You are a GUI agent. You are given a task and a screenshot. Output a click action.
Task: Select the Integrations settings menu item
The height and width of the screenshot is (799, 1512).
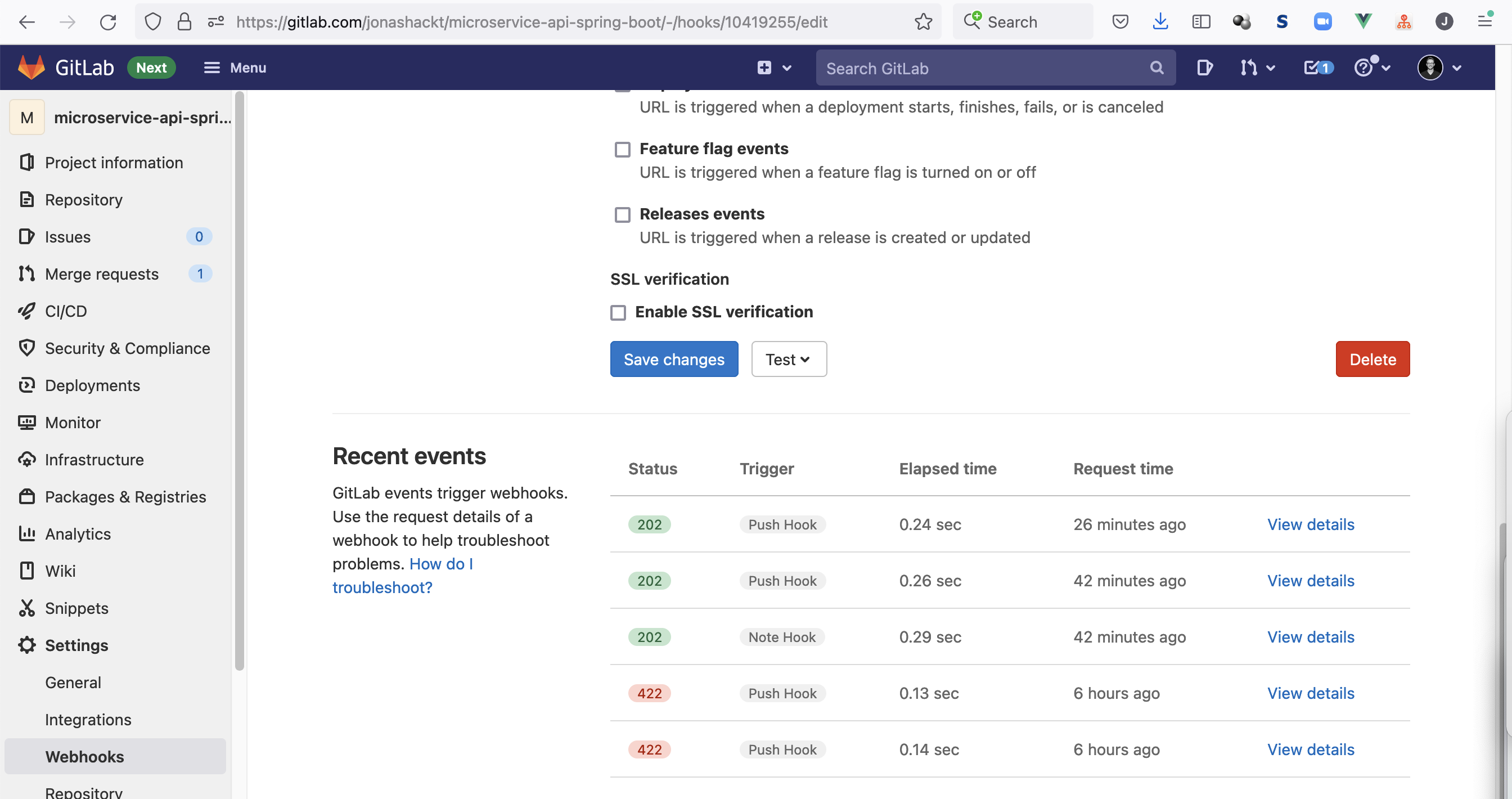[88, 719]
